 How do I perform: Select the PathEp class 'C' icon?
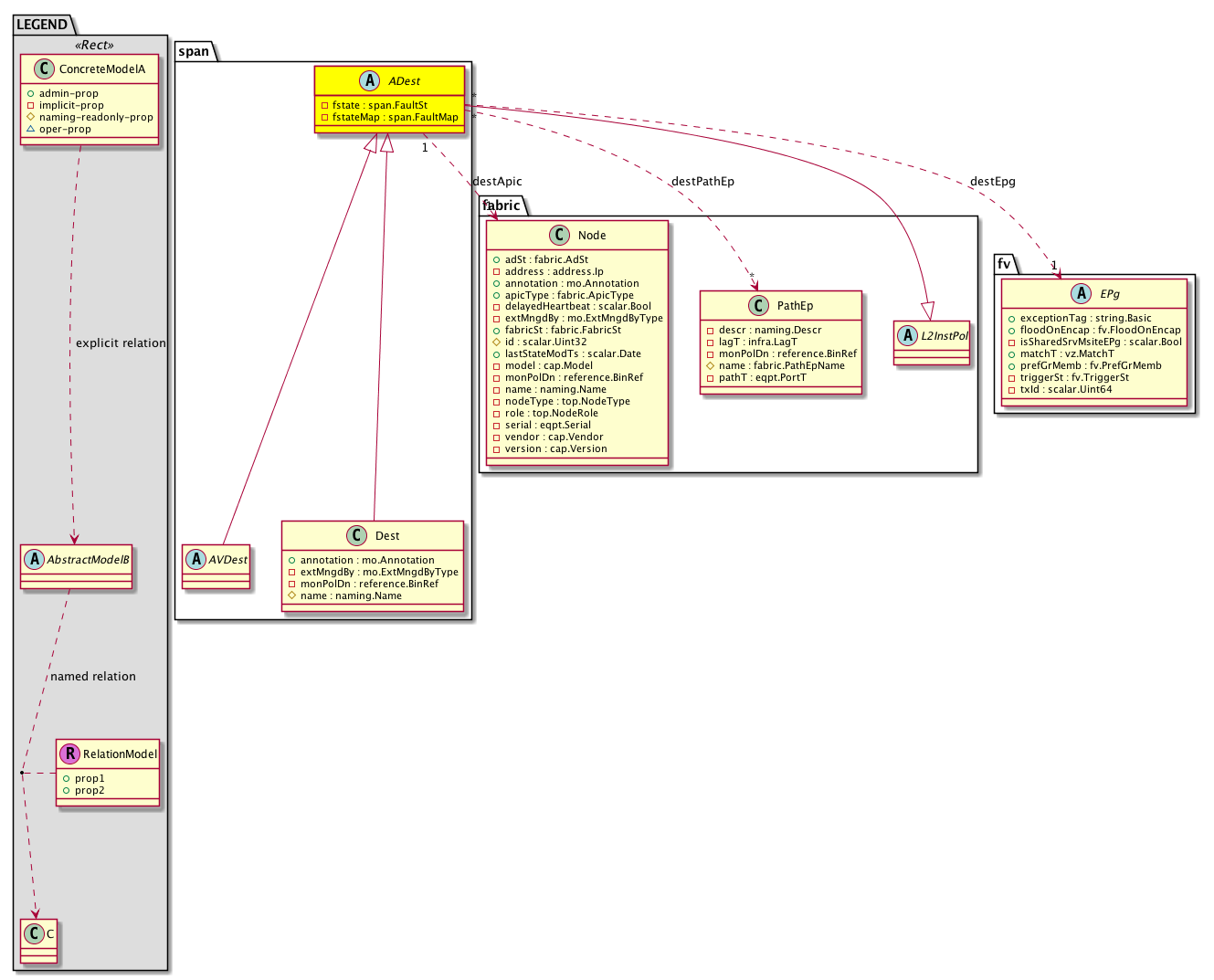(759, 306)
